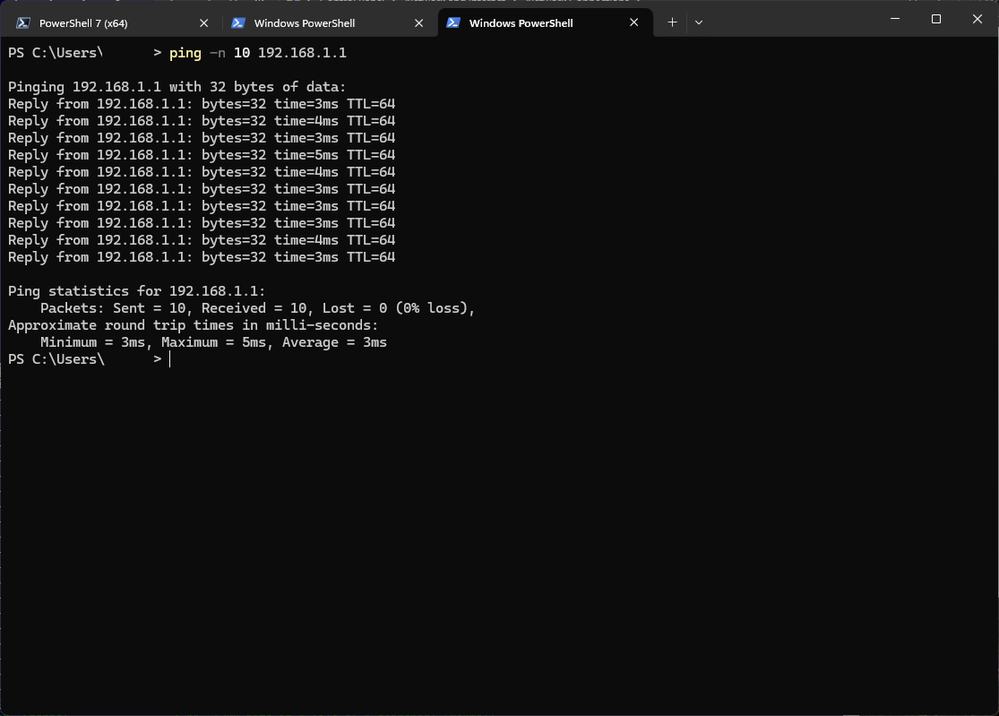Close the inactive Windows PowerShell tab

[419, 23]
